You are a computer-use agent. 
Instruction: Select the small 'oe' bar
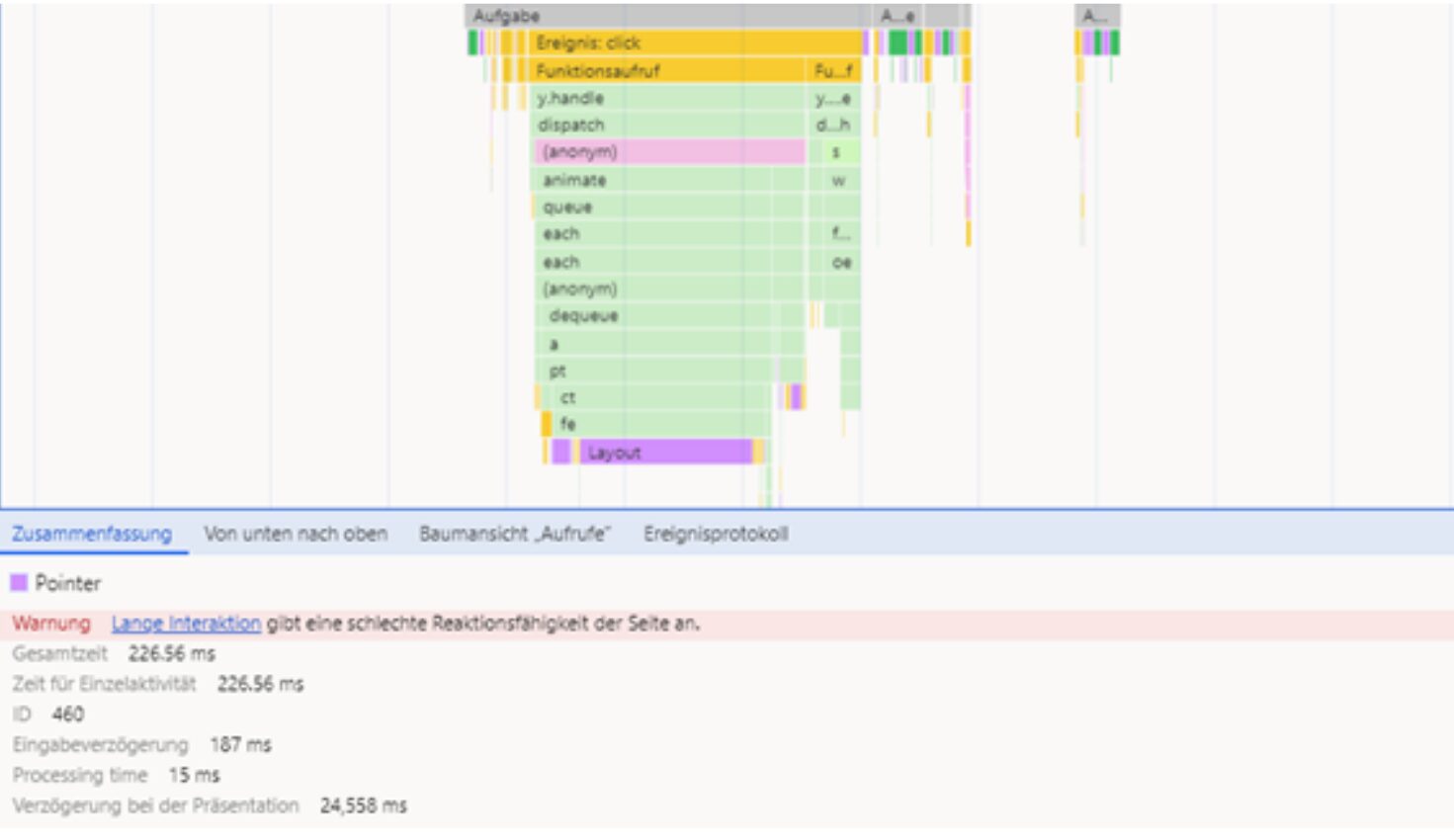pos(841,262)
